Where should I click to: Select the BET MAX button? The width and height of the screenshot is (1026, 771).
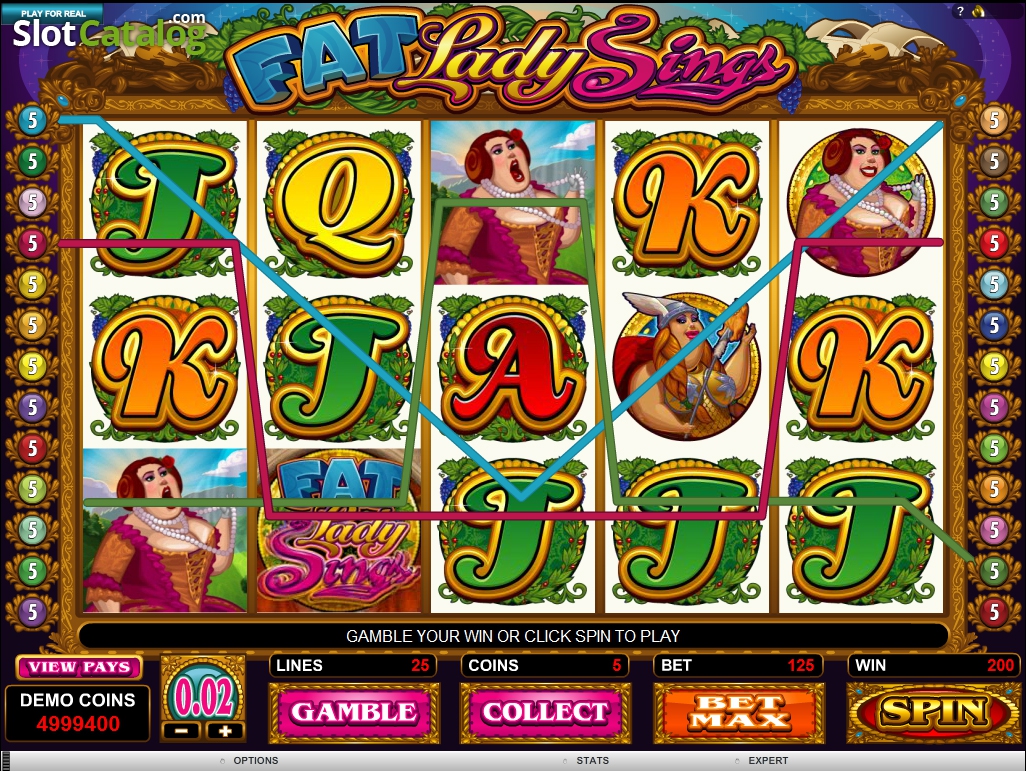(739, 712)
